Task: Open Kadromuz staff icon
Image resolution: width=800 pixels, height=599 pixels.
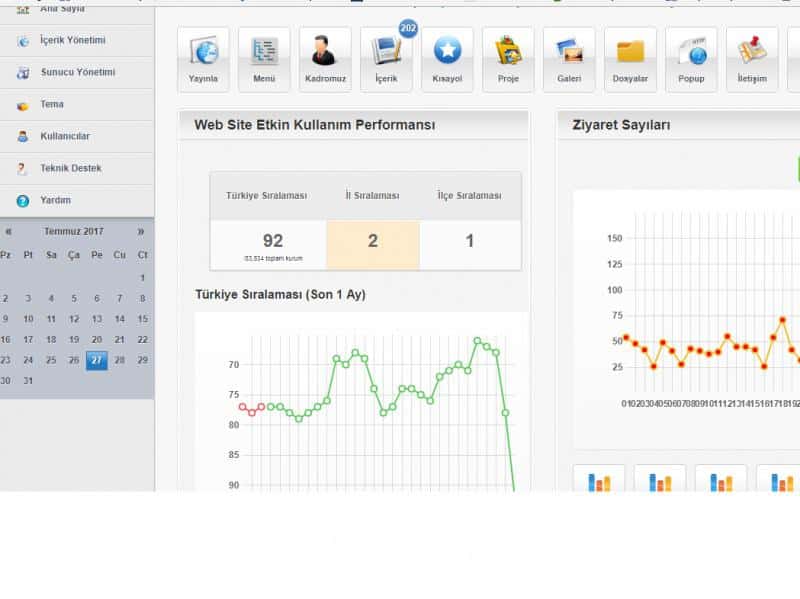Action: tap(325, 59)
